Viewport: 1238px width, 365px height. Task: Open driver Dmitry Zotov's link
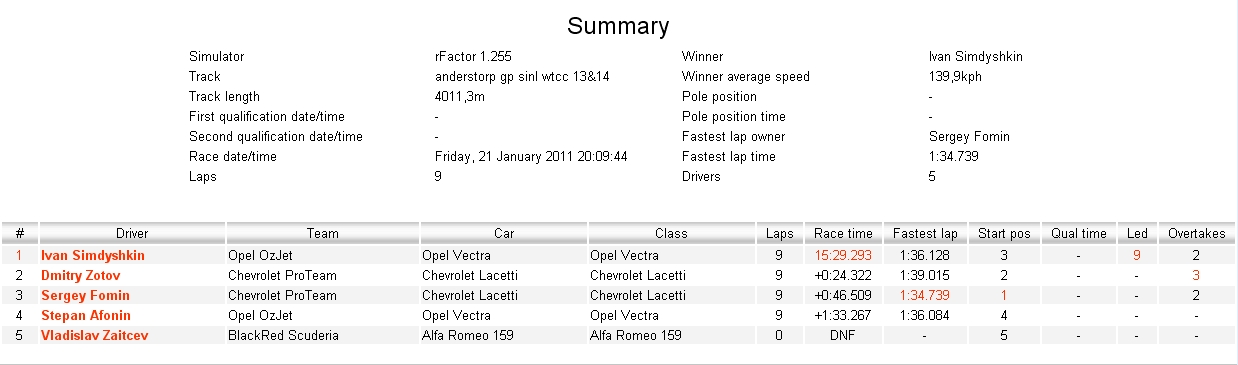point(81,275)
